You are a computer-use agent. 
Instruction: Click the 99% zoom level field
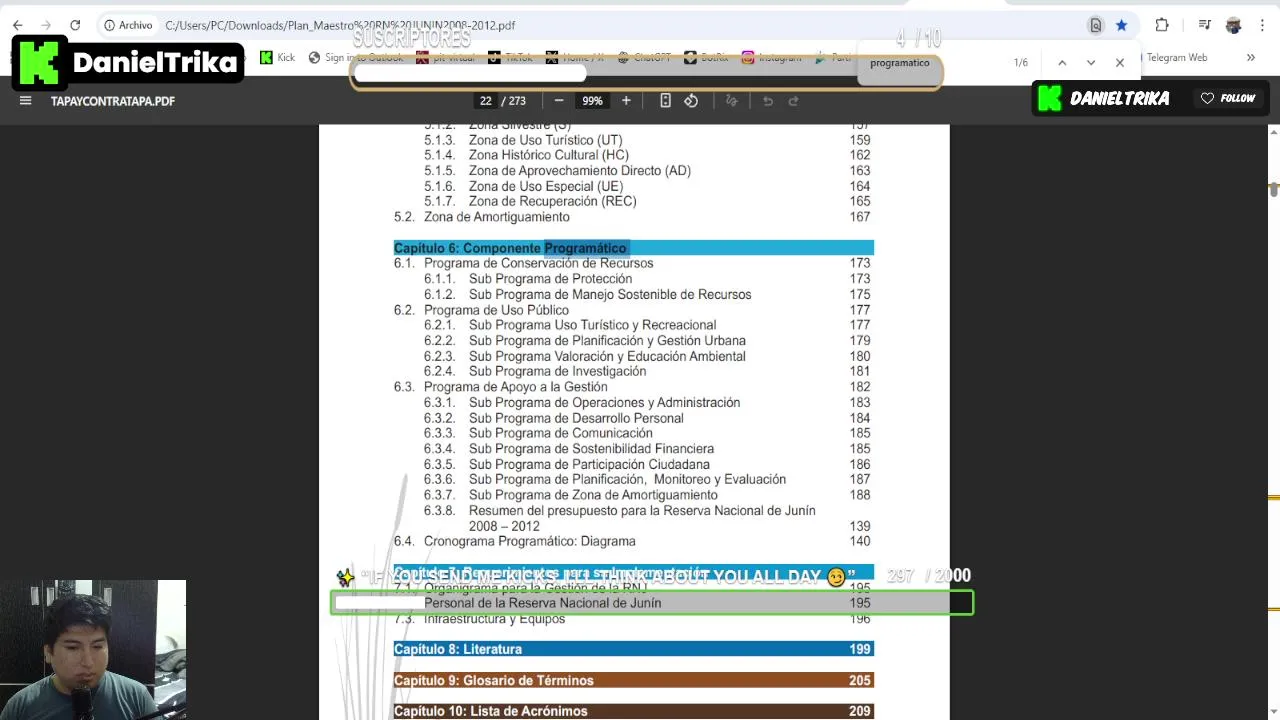click(x=592, y=101)
